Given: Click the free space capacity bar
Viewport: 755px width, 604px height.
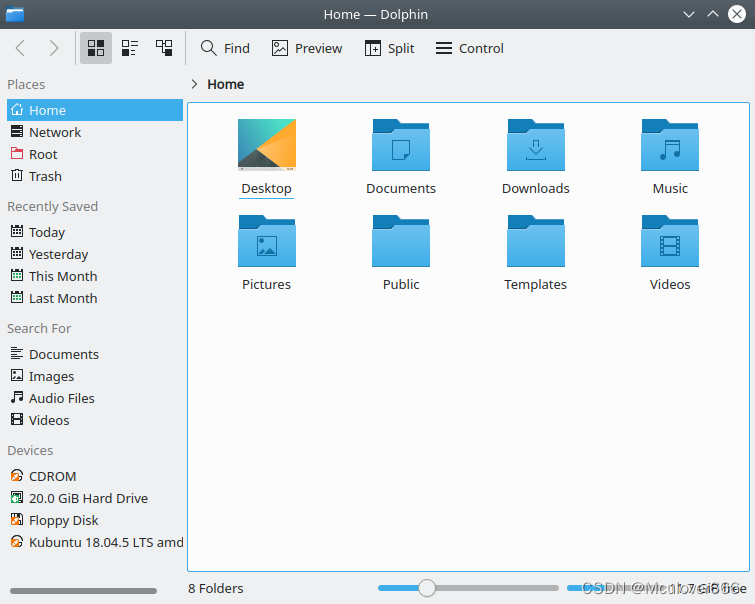Looking at the screenshot, I should pos(618,588).
